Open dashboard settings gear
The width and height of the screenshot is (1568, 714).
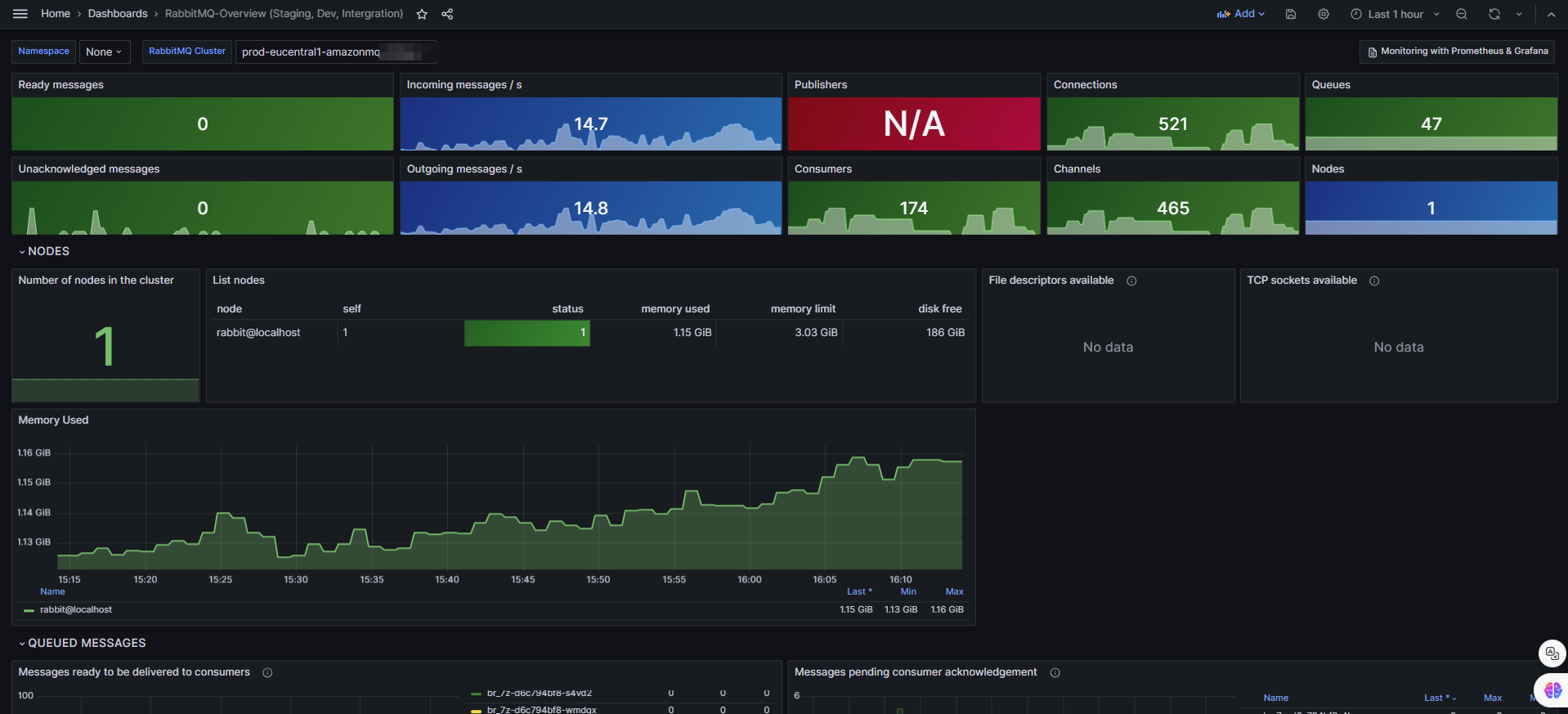pos(1324,14)
